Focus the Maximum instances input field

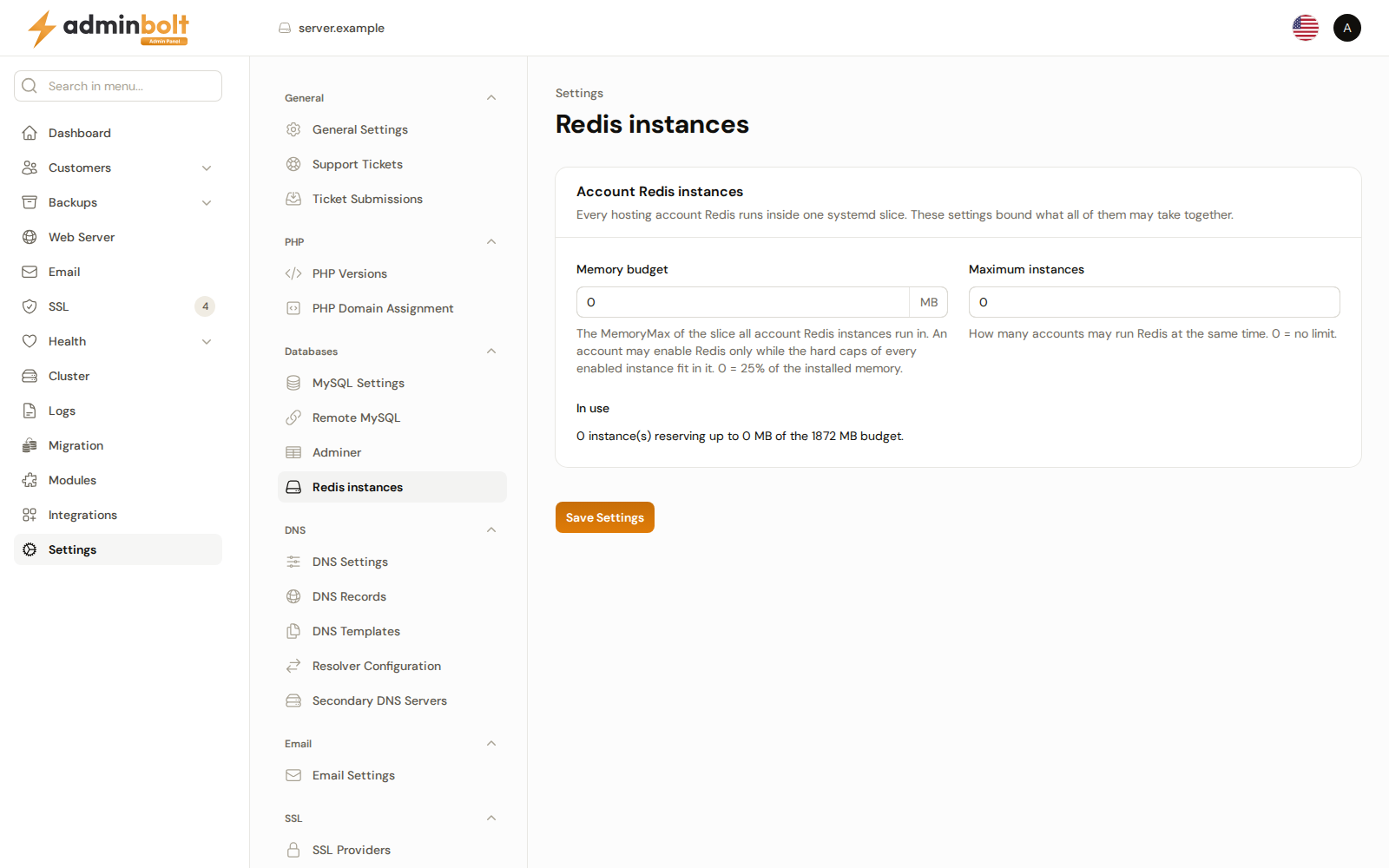point(1155,302)
